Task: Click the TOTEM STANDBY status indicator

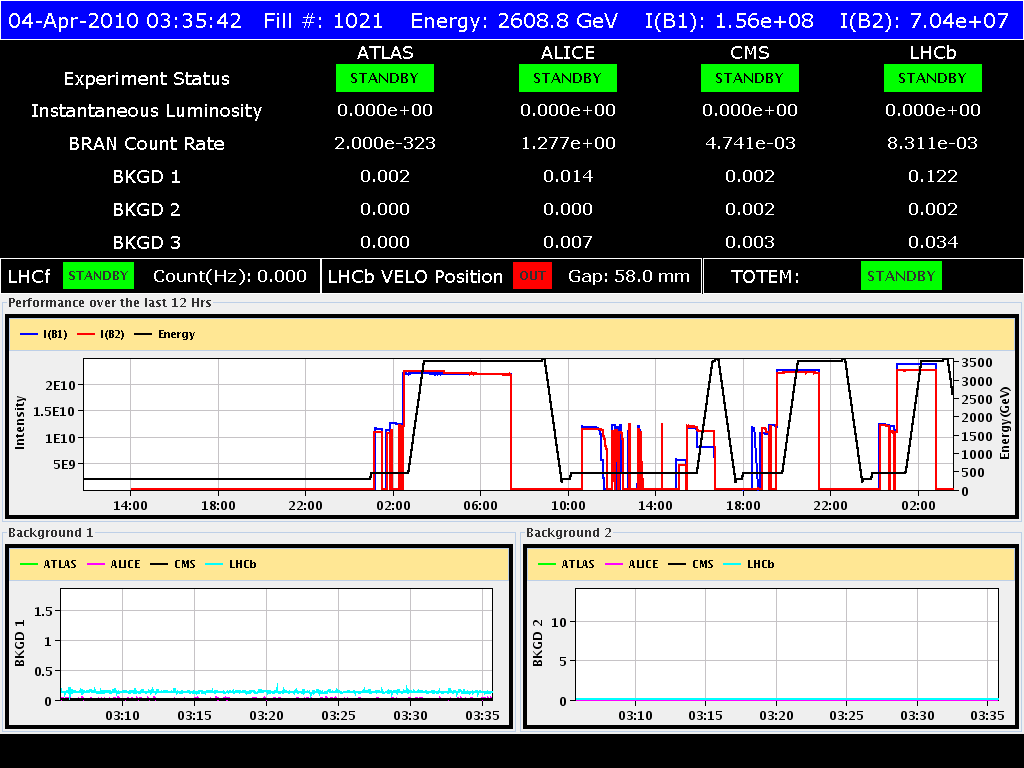Action: coord(901,276)
